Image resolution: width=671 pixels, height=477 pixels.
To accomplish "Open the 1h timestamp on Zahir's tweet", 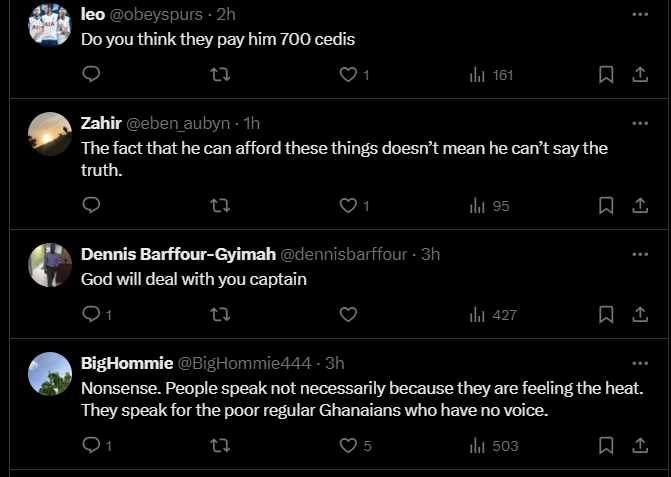I will [x=252, y=124].
